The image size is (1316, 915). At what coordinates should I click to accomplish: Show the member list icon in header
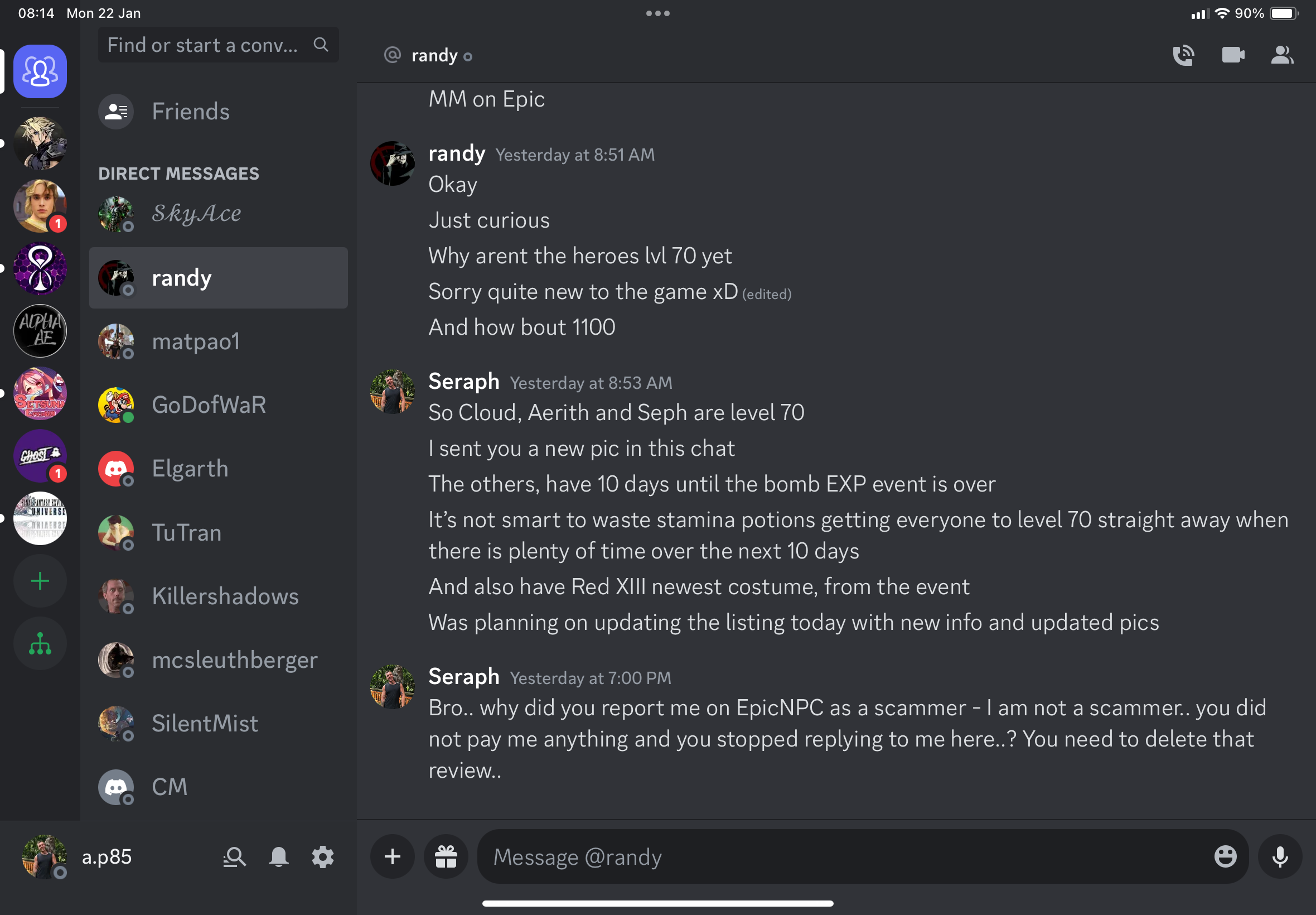point(1282,55)
